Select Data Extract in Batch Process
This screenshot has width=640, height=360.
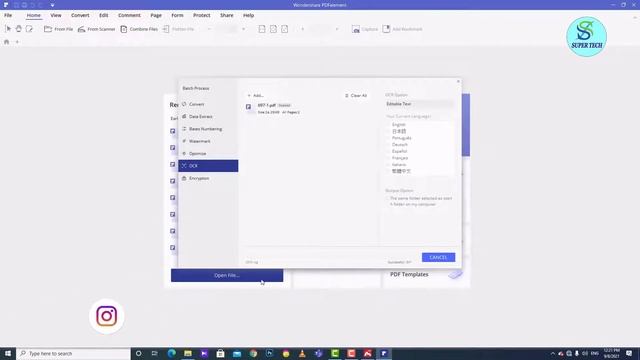click(x=208, y=116)
